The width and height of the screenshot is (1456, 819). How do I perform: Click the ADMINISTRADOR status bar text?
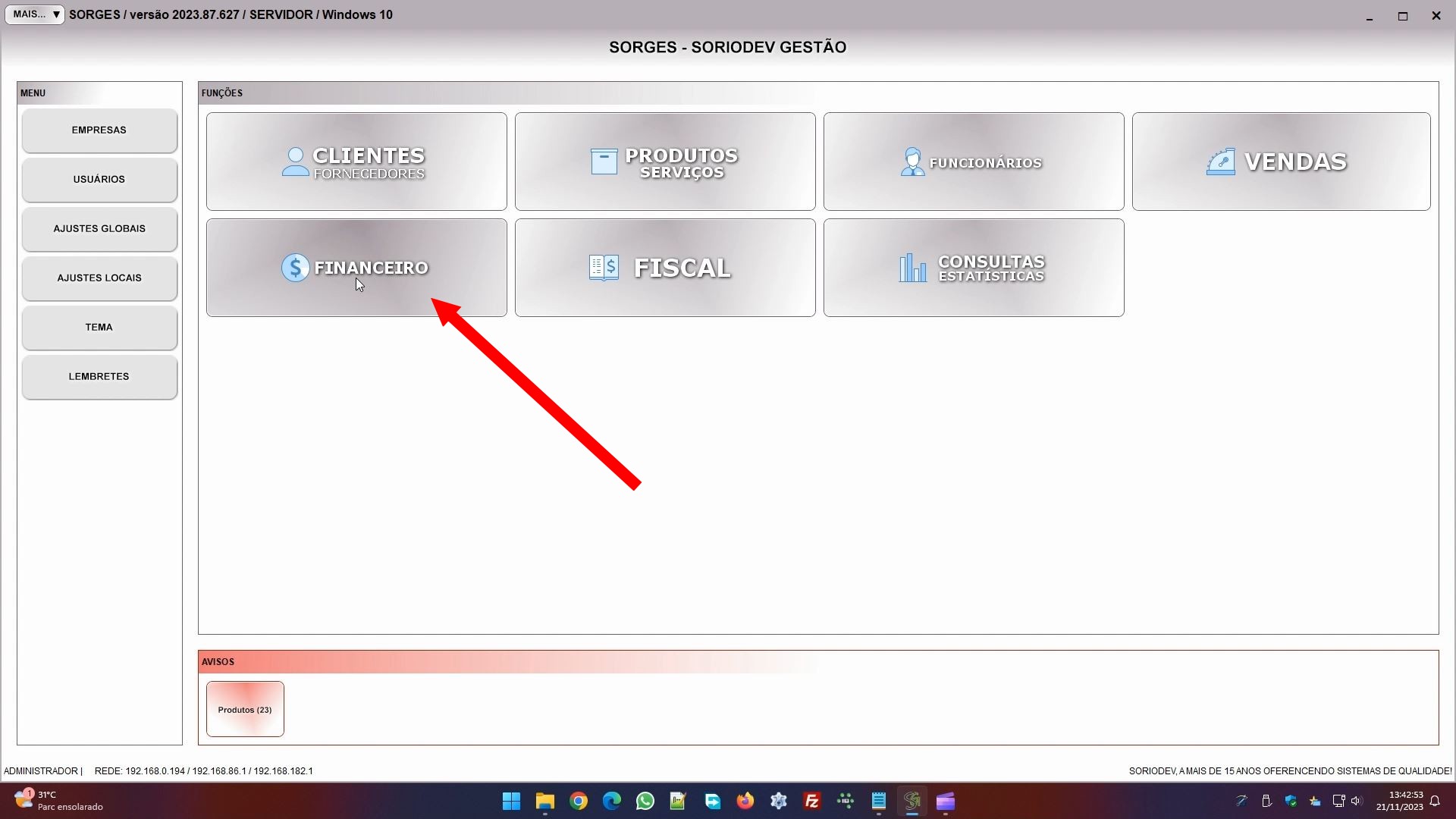click(41, 771)
